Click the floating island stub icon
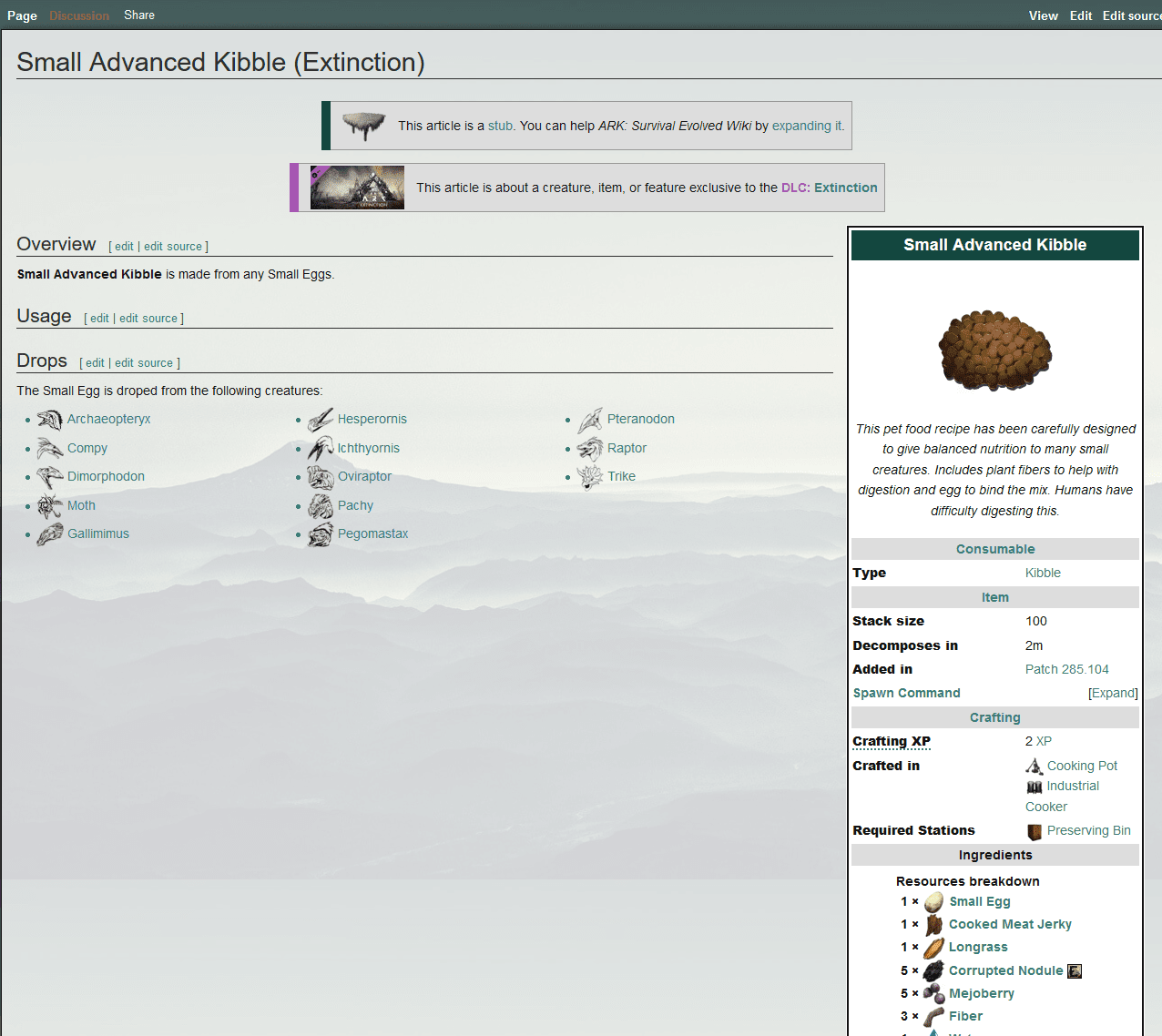The image size is (1162, 1036). 364,126
